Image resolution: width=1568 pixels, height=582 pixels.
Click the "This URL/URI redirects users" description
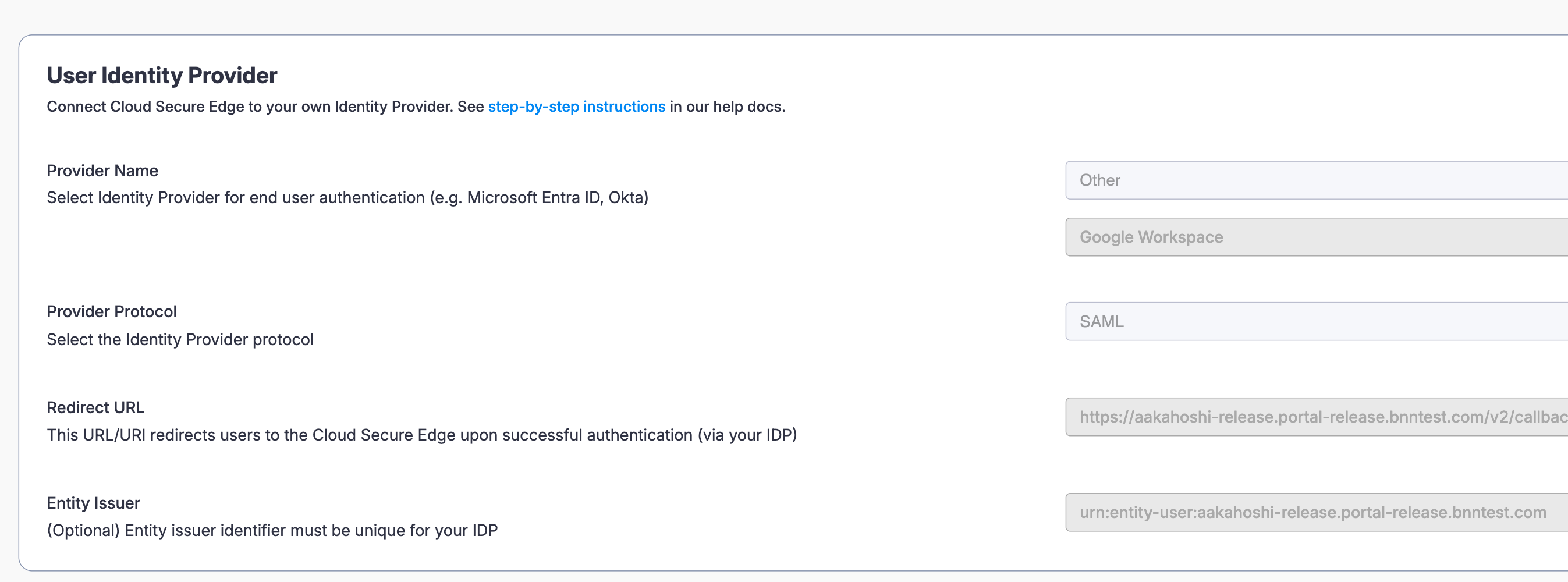tap(365, 435)
